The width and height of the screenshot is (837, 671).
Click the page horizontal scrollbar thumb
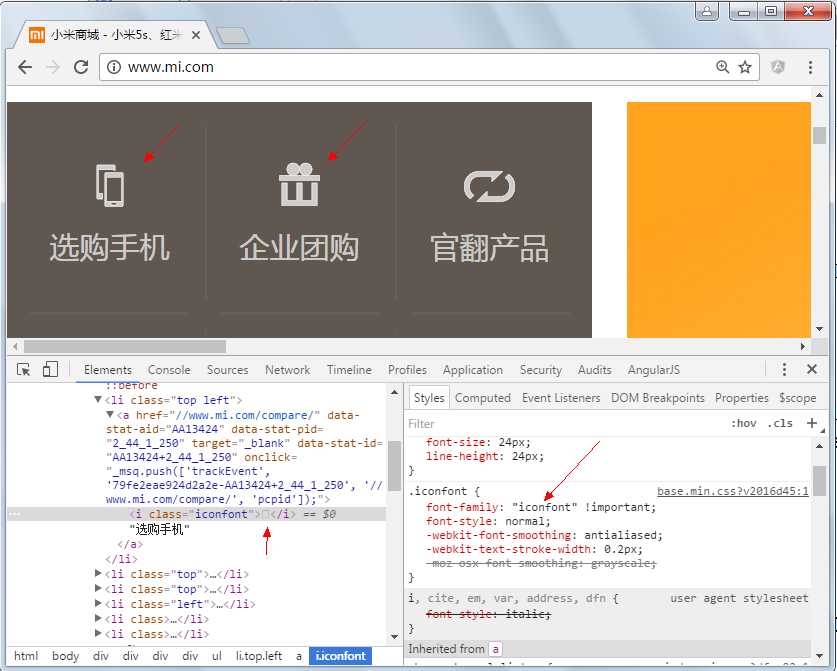click(125, 346)
